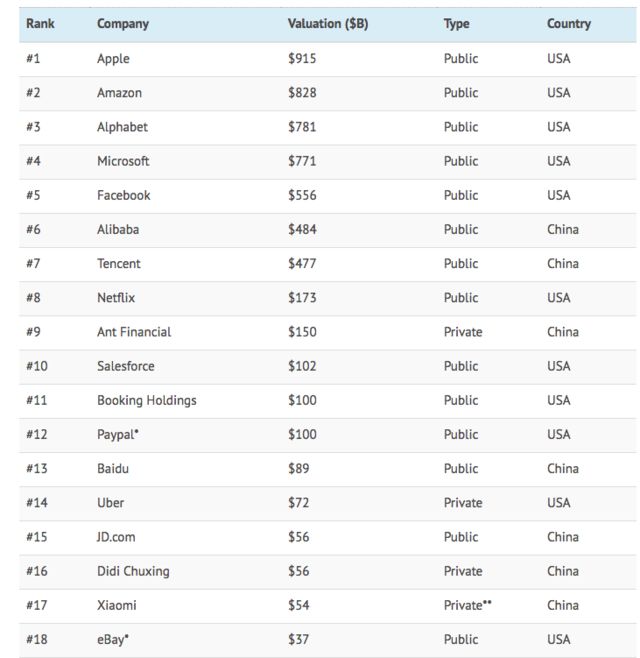
Task: Click the #18 rank cell for eBay
Action: [x=37, y=639]
